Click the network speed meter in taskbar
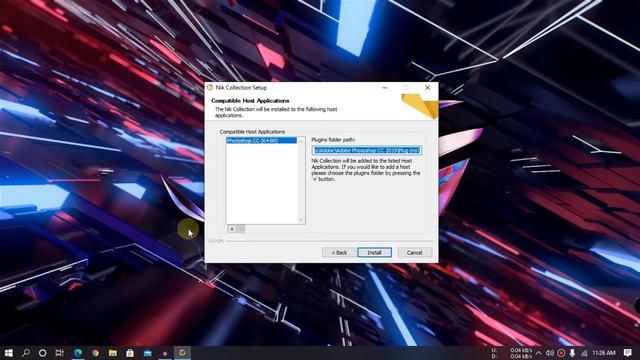This screenshot has width=640, height=360. (513, 353)
